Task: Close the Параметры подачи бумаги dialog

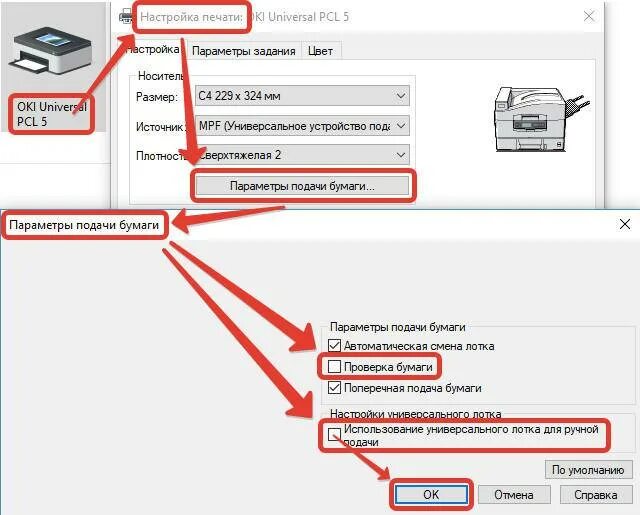Action: (625, 224)
